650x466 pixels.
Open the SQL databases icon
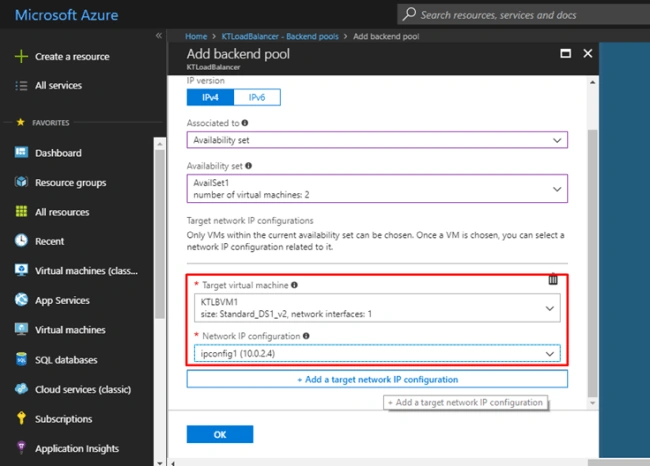coord(21,359)
